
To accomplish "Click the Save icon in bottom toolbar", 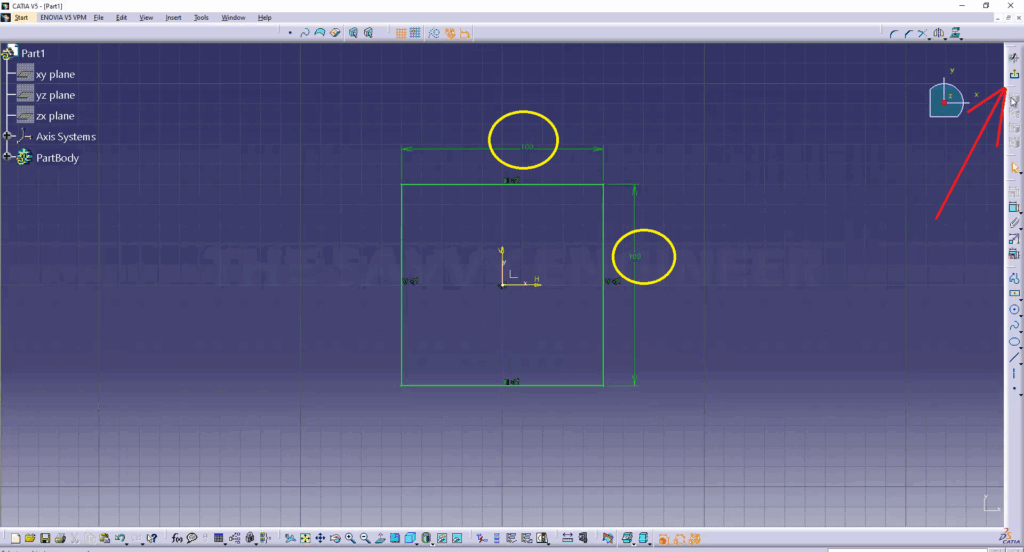I will click(44, 538).
